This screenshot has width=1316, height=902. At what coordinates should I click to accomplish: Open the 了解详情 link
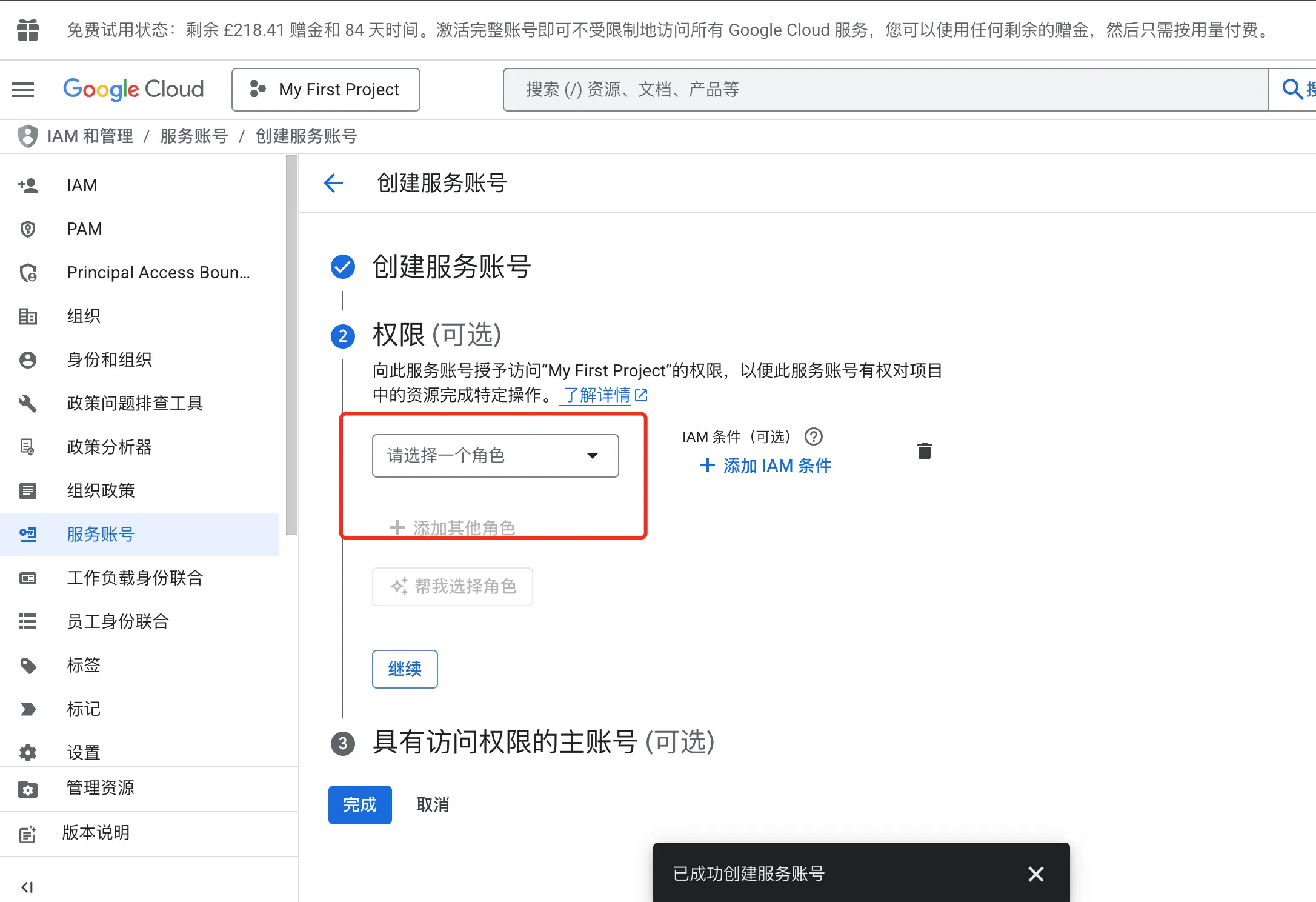click(x=596, y=395)
